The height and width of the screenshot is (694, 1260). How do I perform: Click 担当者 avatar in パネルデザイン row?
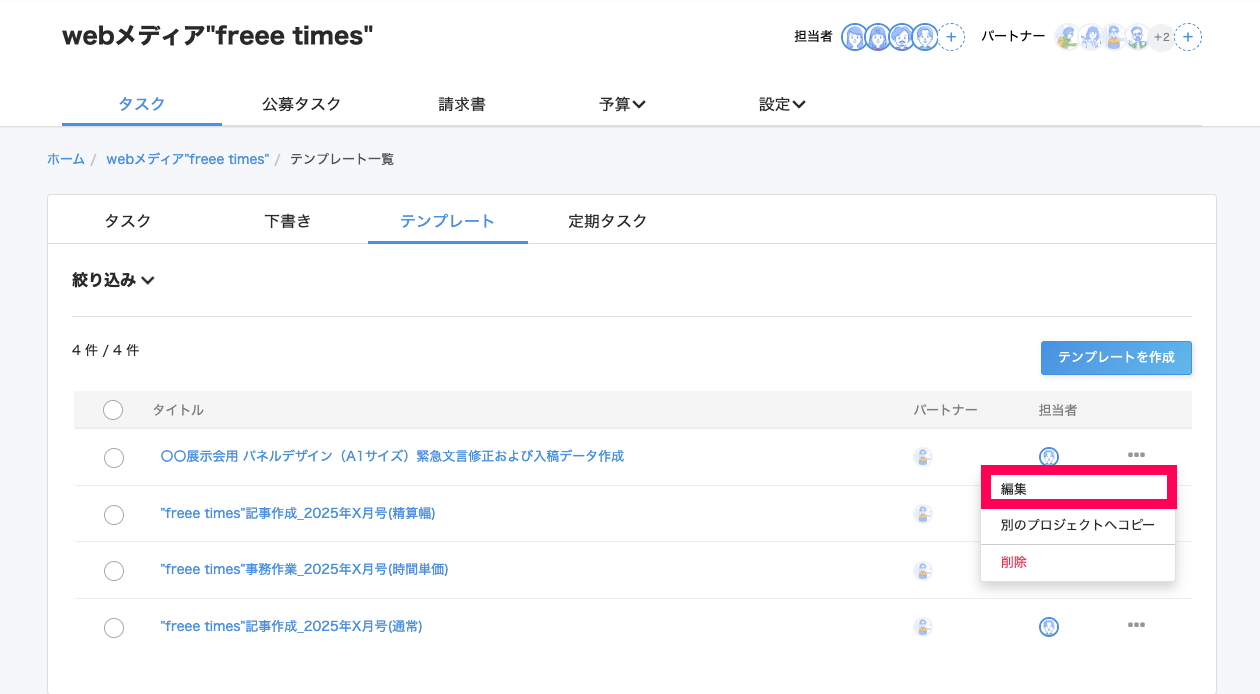tap(1049, 457)
